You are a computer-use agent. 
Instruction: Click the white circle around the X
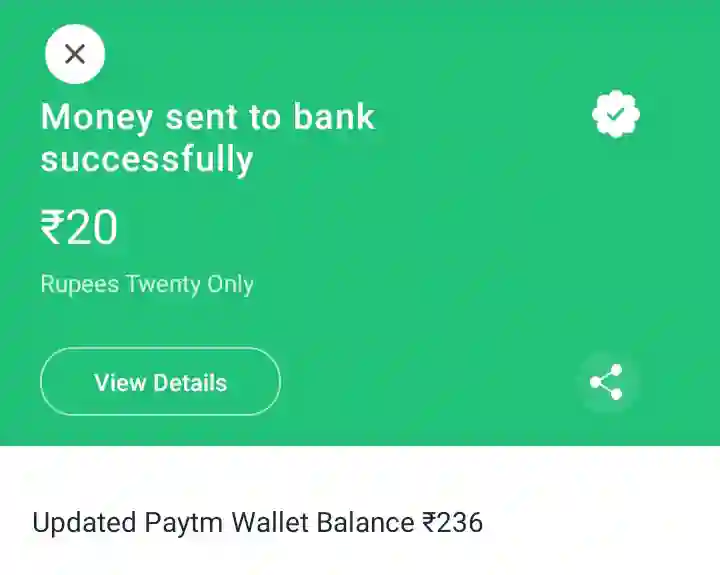click(75, 54)
